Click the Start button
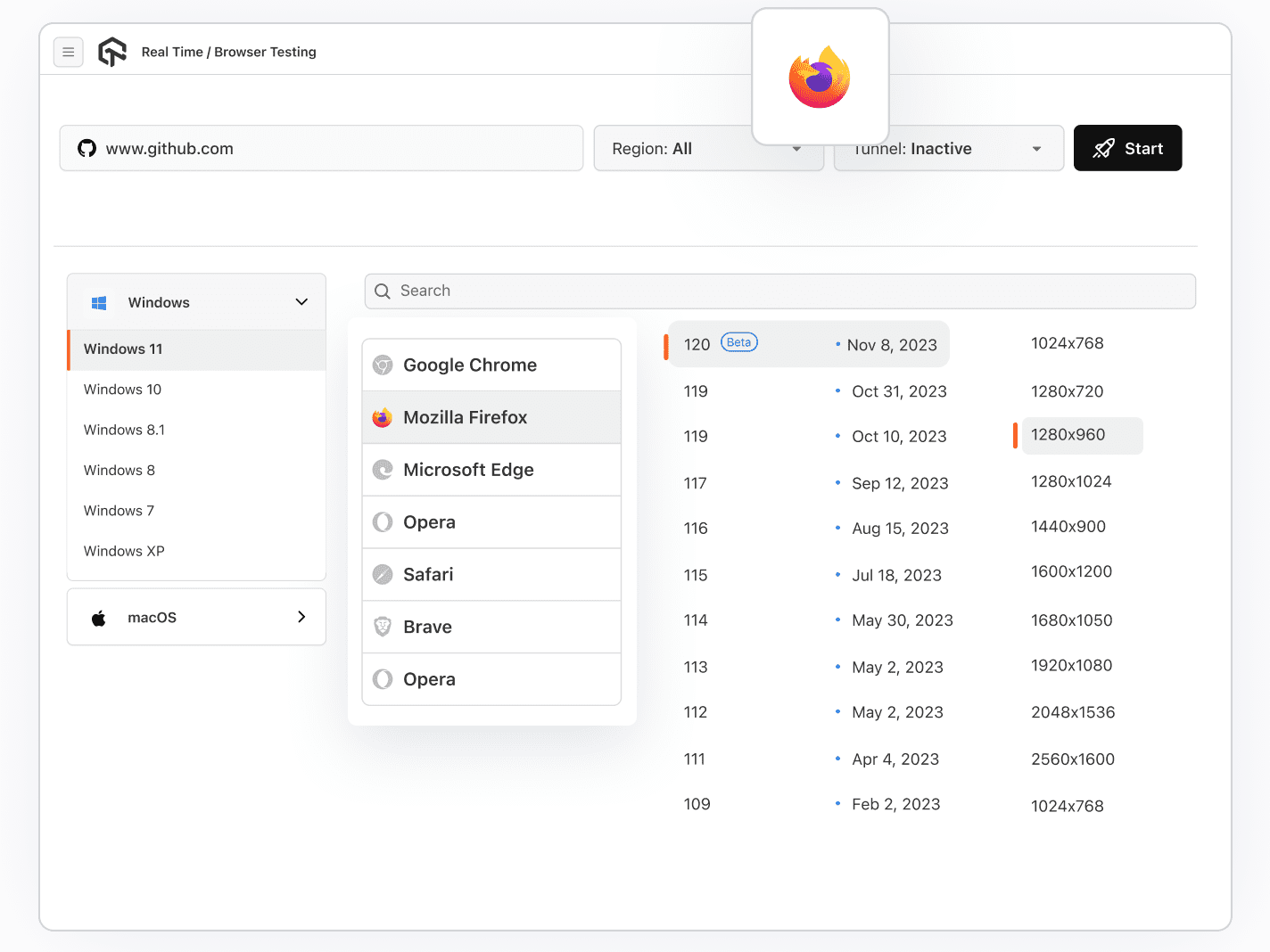This screenshot has width=1270, height=952. (x=1127, y=148)
